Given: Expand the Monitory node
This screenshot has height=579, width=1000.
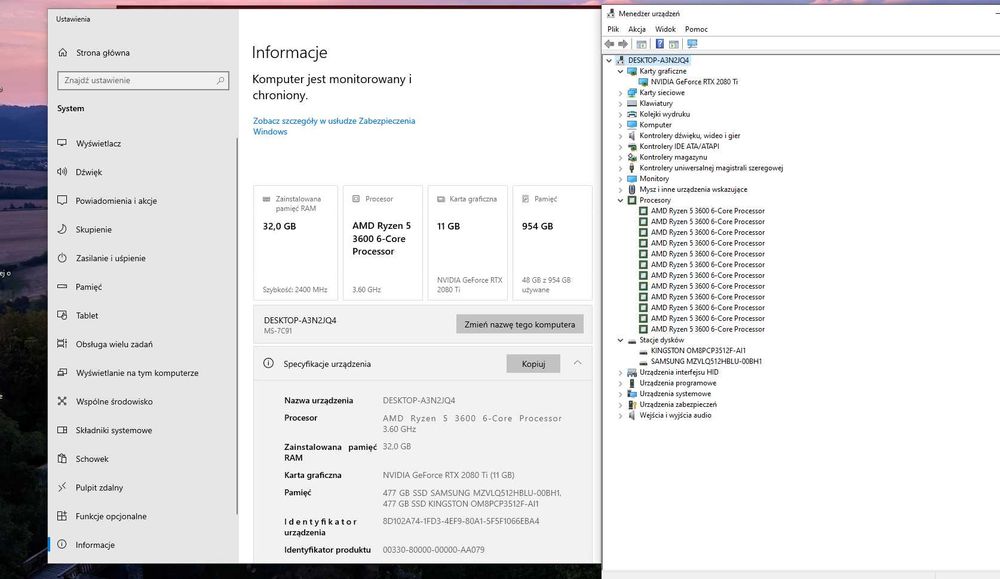Looking at the screenshot, I should pyautogui.click(x=620, y=179).
